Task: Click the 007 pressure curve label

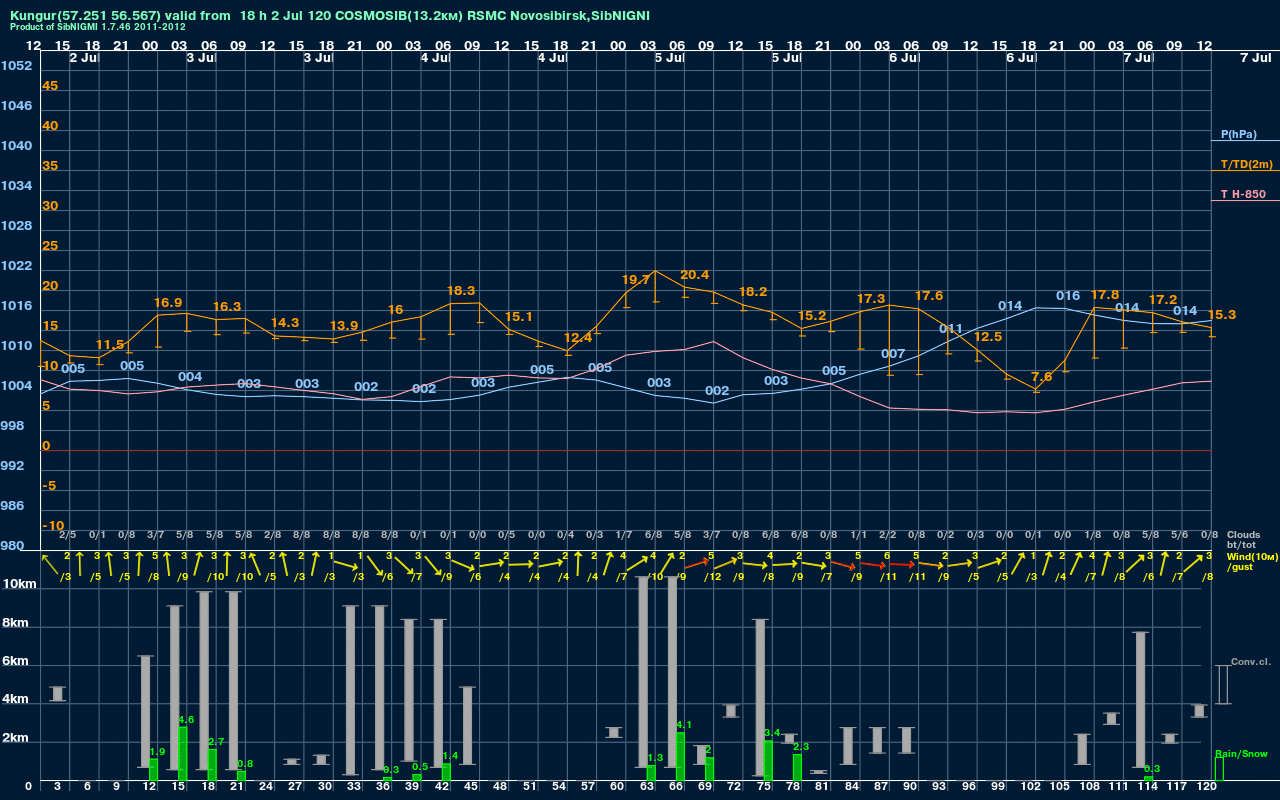Action: pos(893,354)
